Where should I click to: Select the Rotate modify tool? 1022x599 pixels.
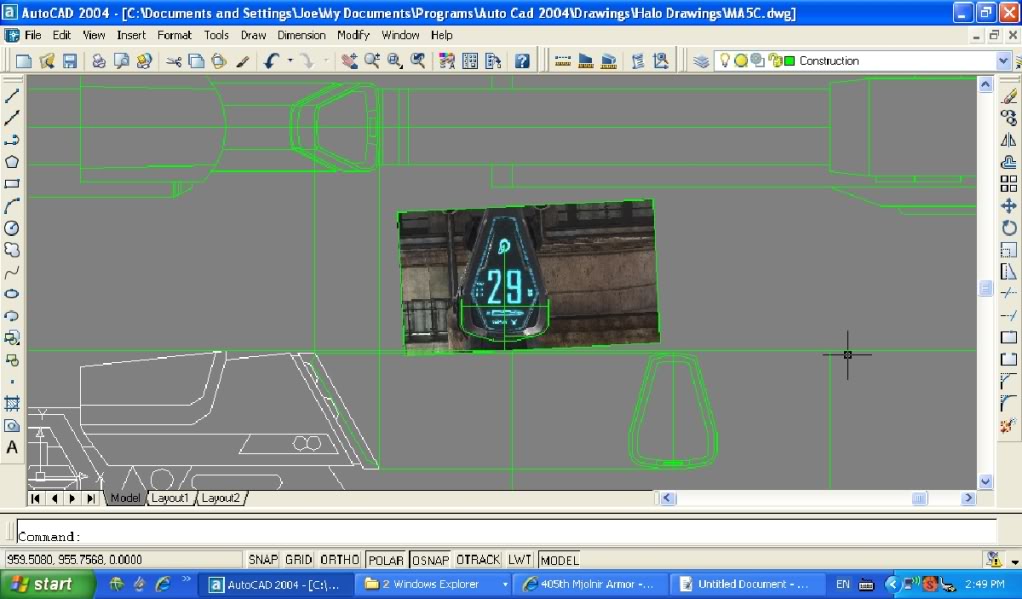pyautogui.click(x=1008, y=228)
